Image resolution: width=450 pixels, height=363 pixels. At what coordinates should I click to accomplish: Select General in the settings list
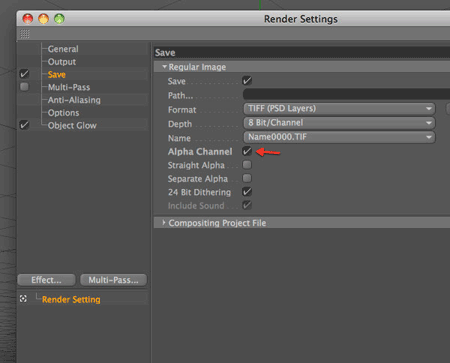point(63,49)
